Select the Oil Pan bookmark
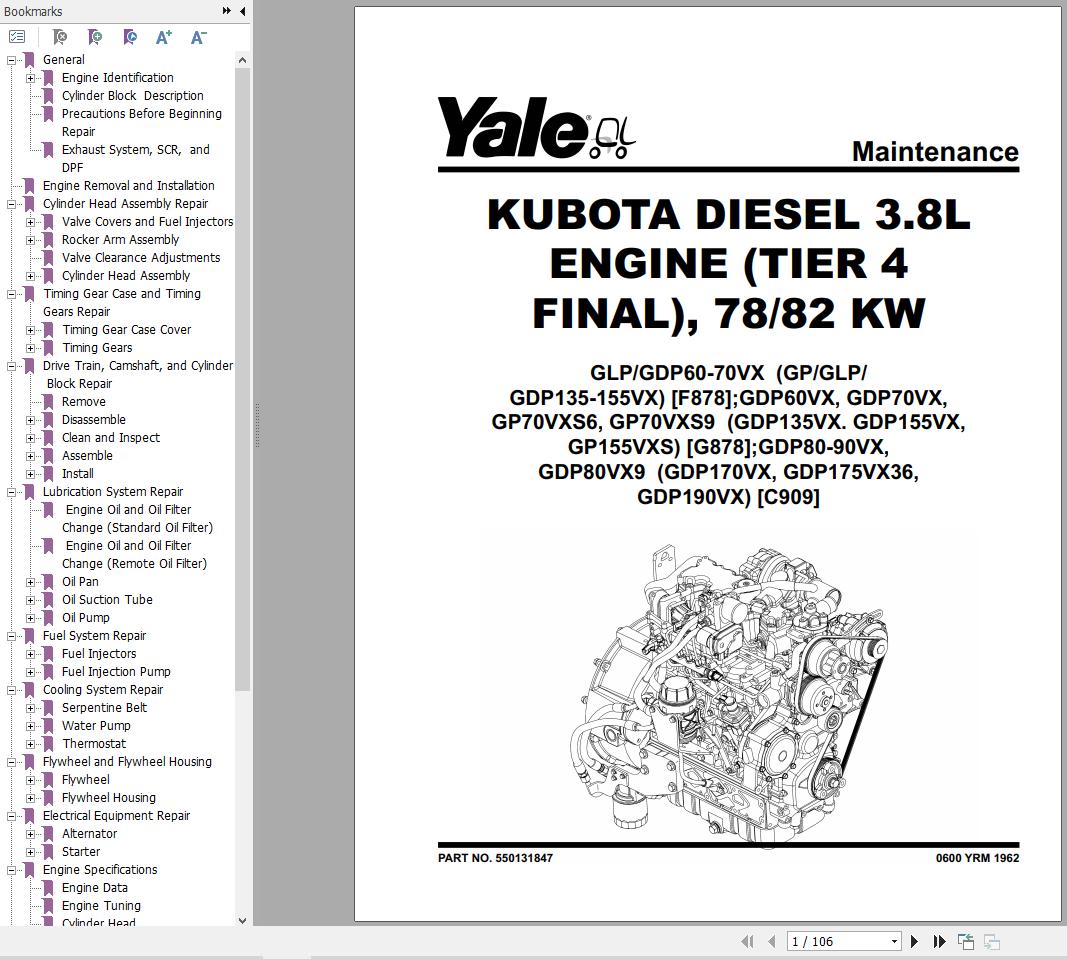Viewport: 1067px width, 959px height. [x=80, y=582]
